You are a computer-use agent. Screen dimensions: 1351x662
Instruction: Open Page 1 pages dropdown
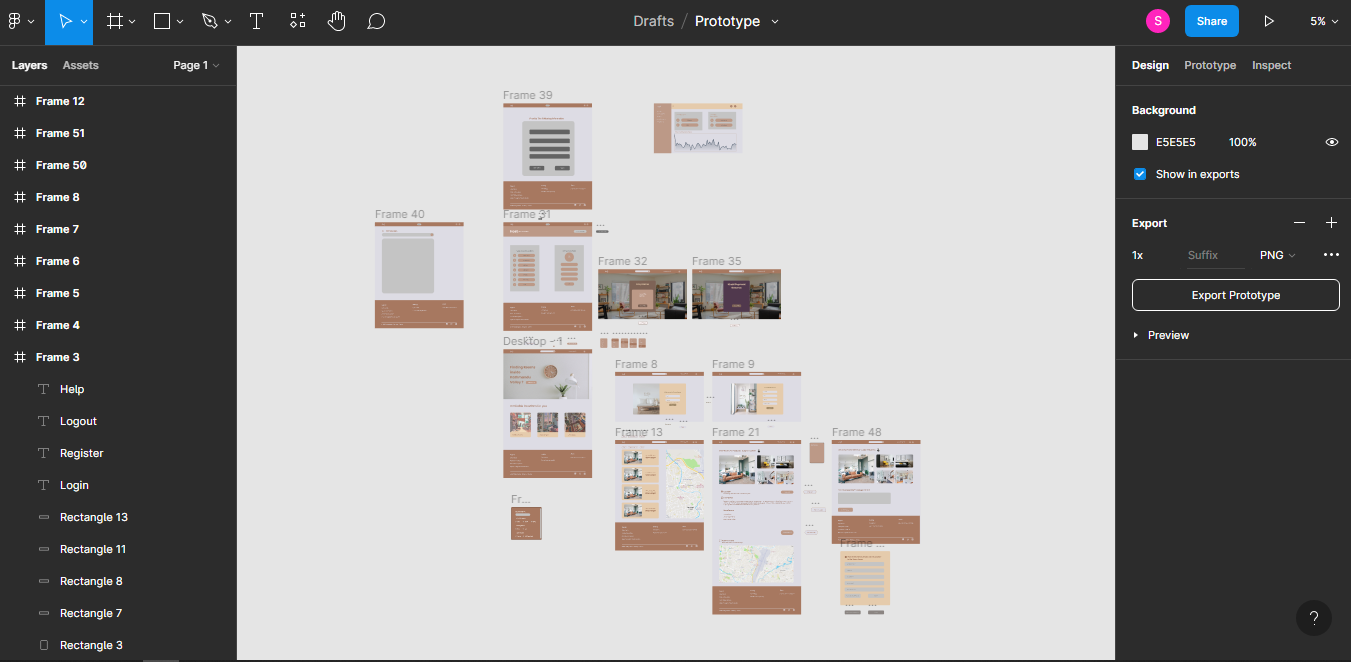coord(196,65)
